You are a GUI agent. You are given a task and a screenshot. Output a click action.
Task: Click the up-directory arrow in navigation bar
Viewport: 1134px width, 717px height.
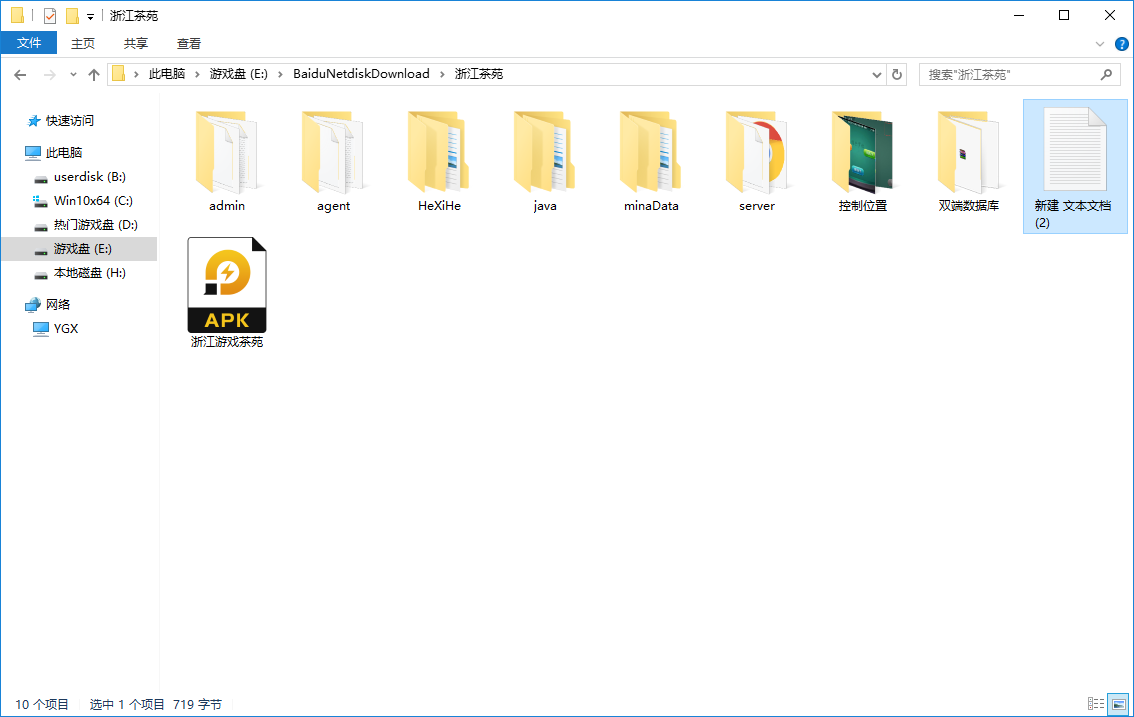tap(94, 74)
